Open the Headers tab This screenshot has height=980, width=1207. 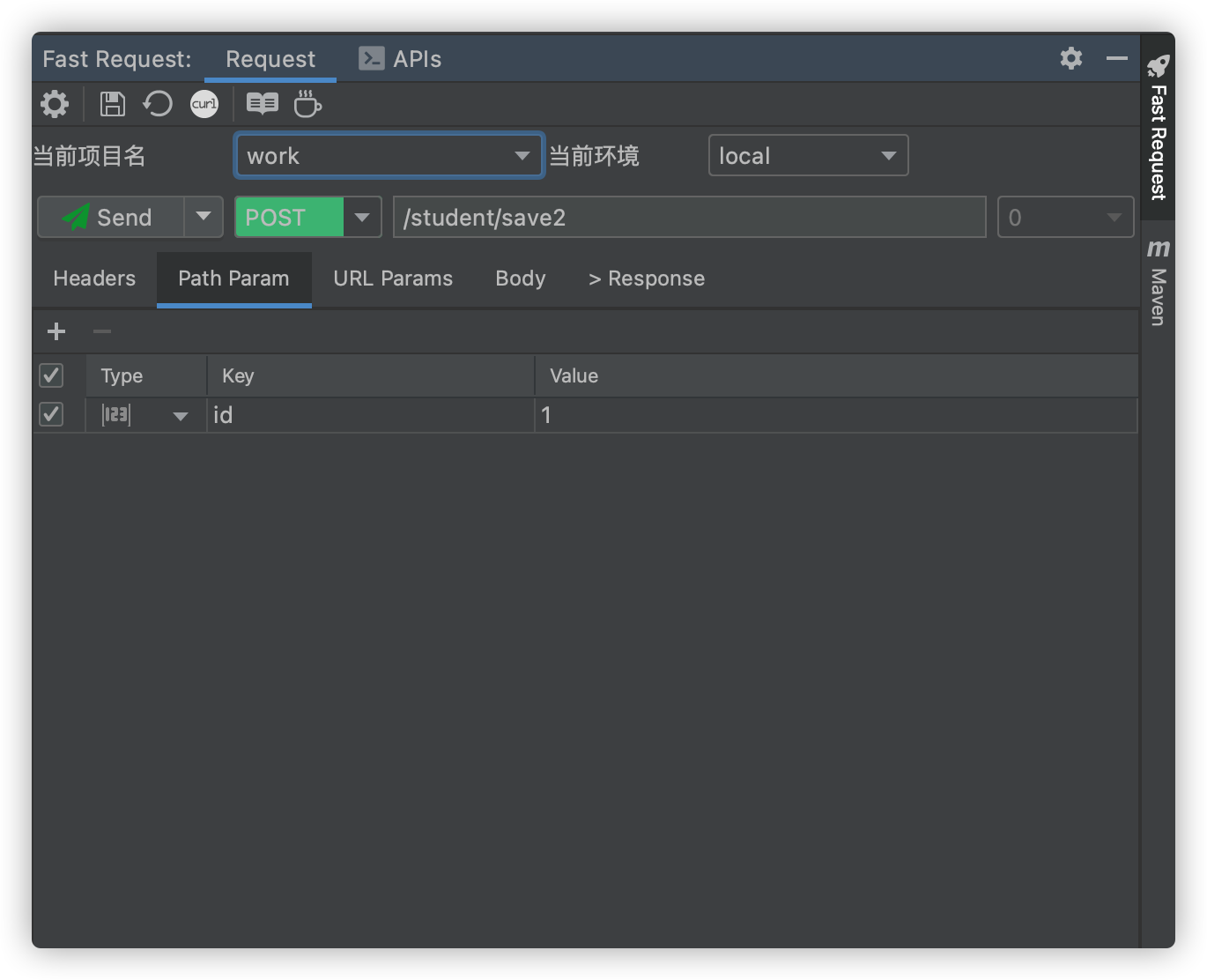point(94,278)
